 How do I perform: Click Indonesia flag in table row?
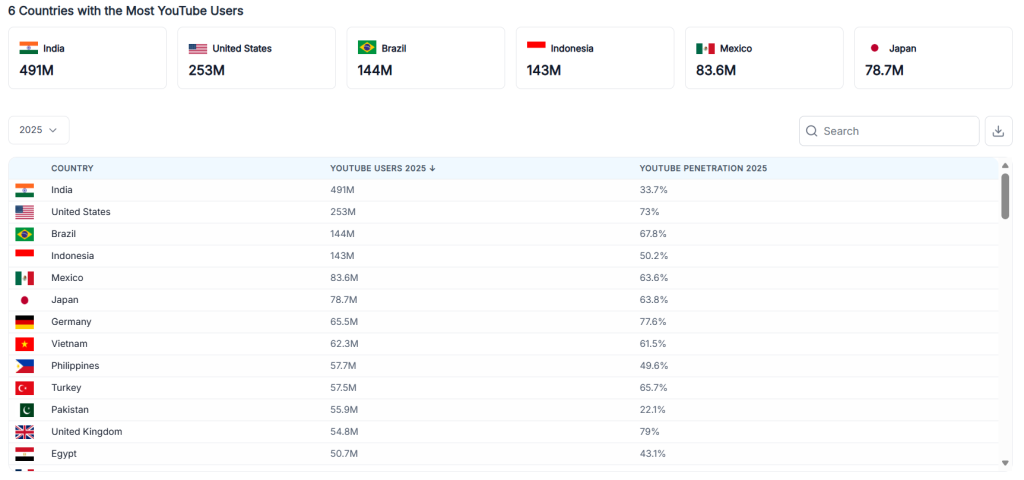tap(24, 256)
